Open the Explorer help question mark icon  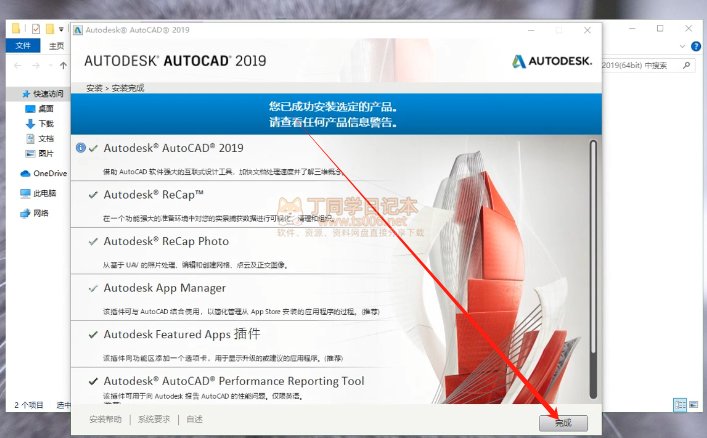tap(696, 46)
